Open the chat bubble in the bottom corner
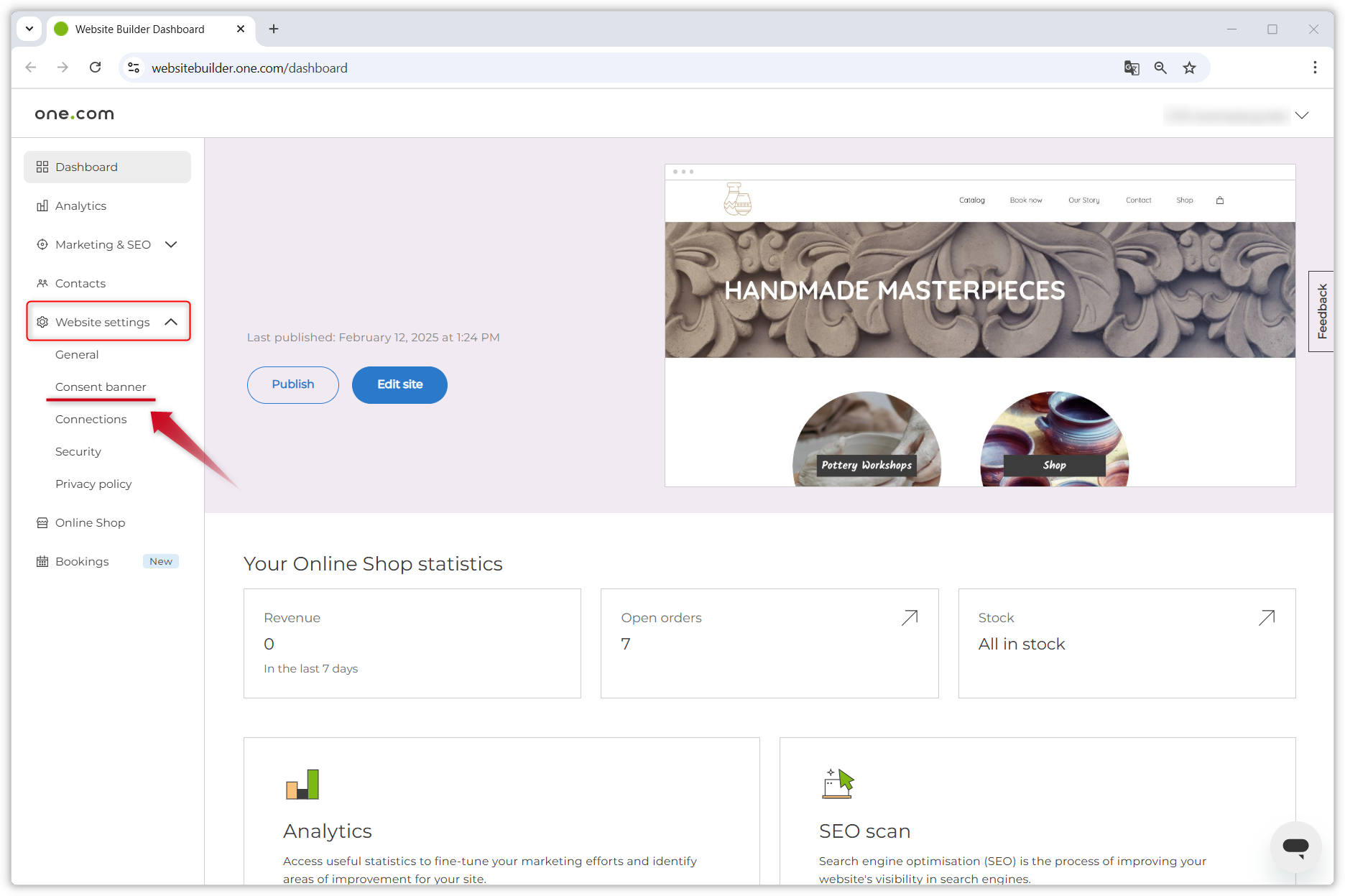The width and height of the screenshot is (1345, 896). (1295, 846)
